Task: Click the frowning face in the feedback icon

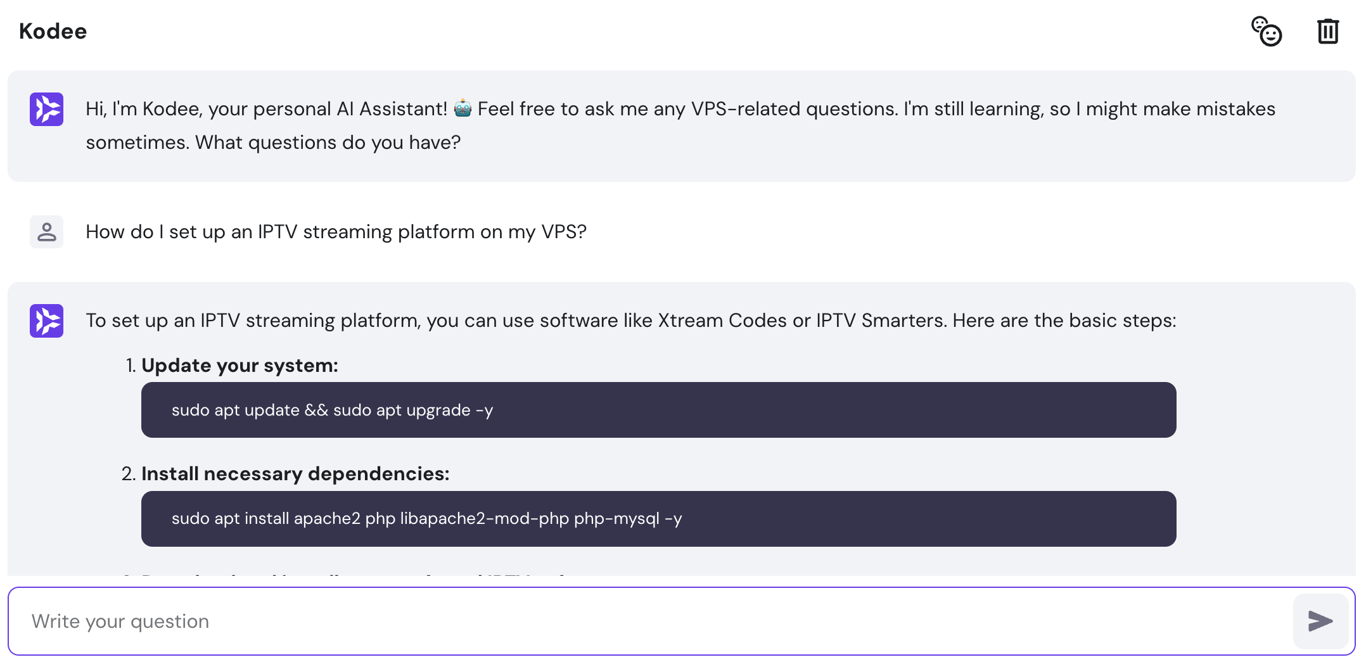Action: click(1259, 23)
